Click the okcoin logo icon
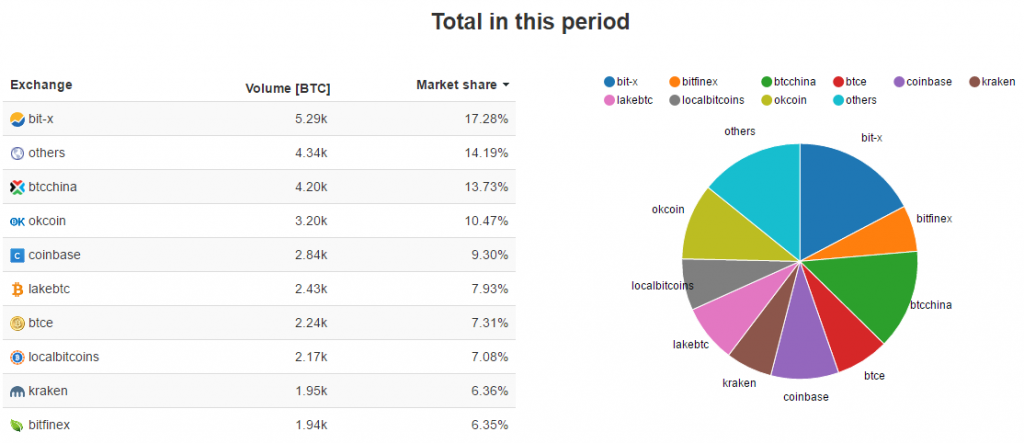Image resolution: width=1024 pixels, height=443 pixels. 17,221
